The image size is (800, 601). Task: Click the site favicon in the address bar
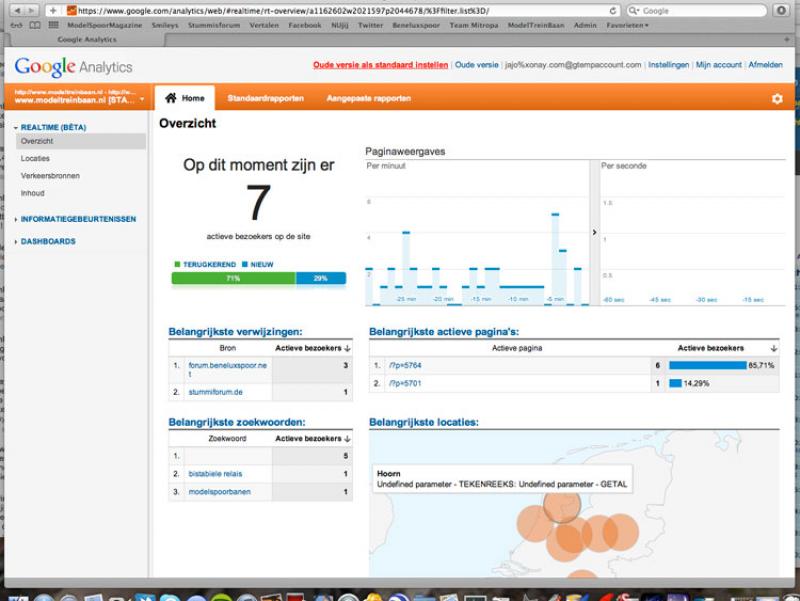71,11
